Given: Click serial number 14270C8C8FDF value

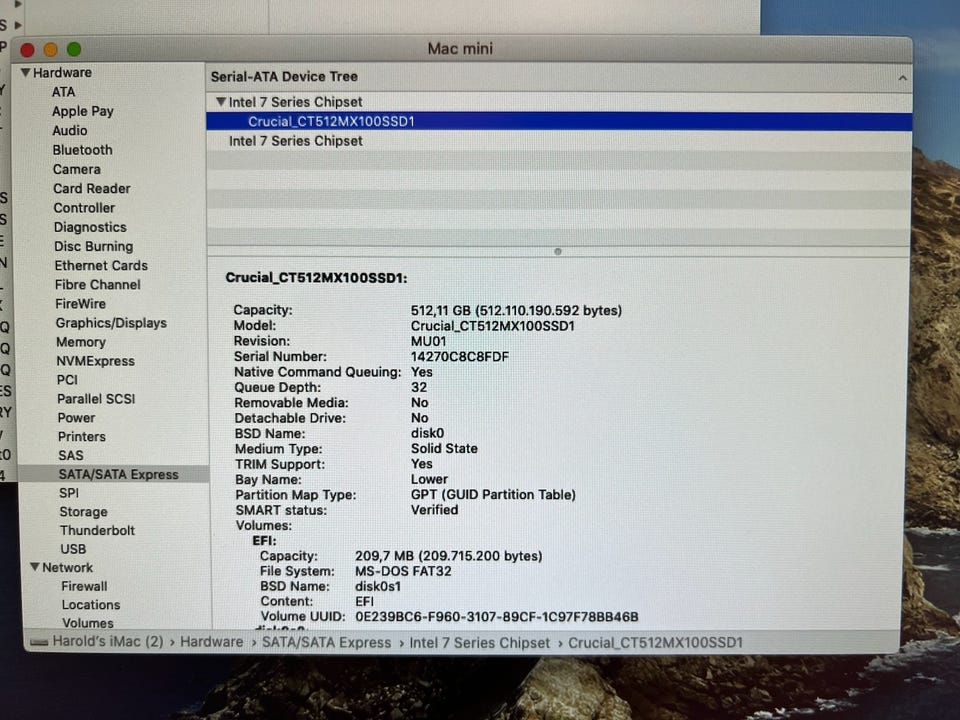Looking at the screenshot, I should tap(460, 357).
